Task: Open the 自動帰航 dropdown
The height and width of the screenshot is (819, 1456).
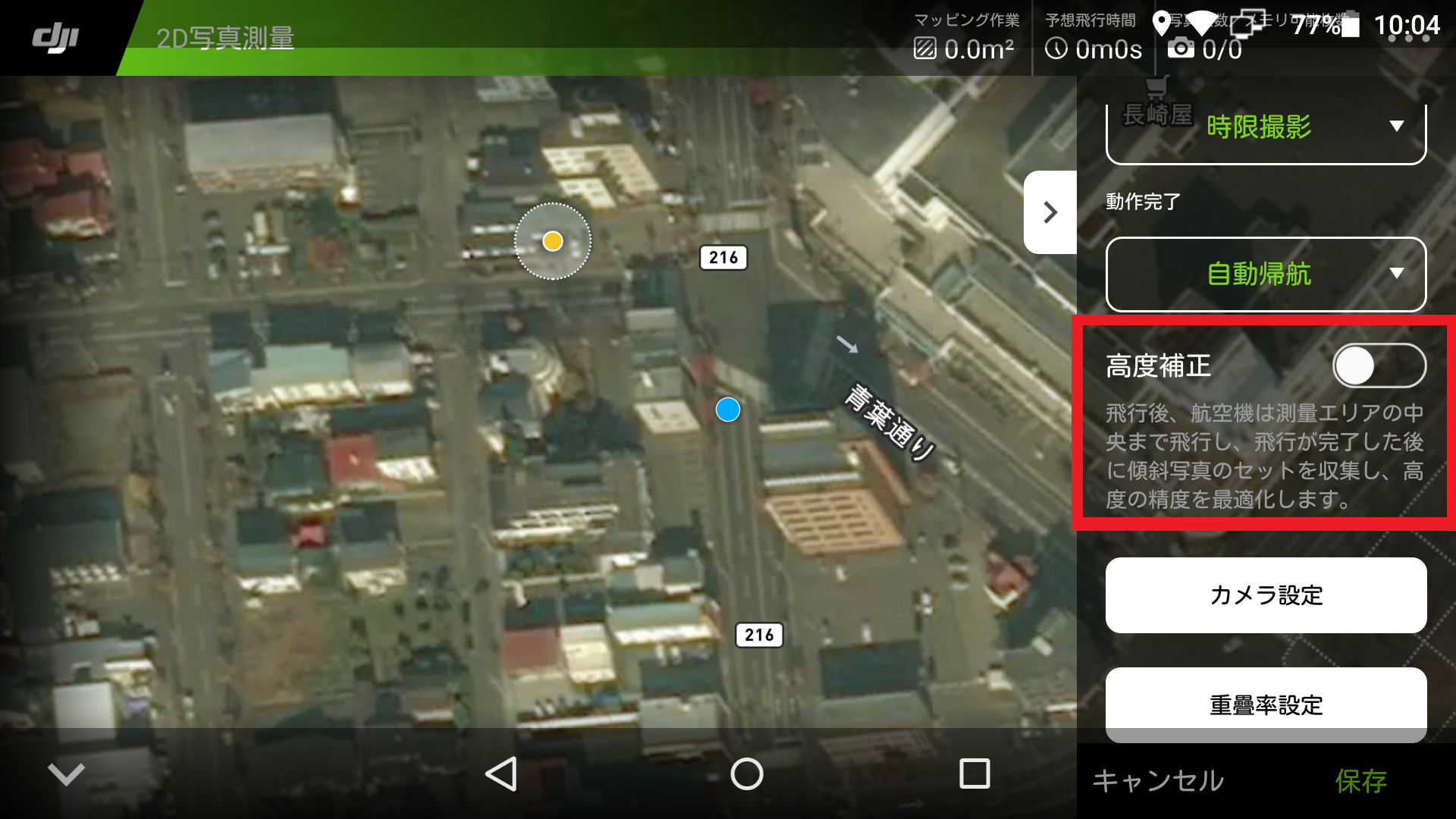Action: pos(1266,274)
